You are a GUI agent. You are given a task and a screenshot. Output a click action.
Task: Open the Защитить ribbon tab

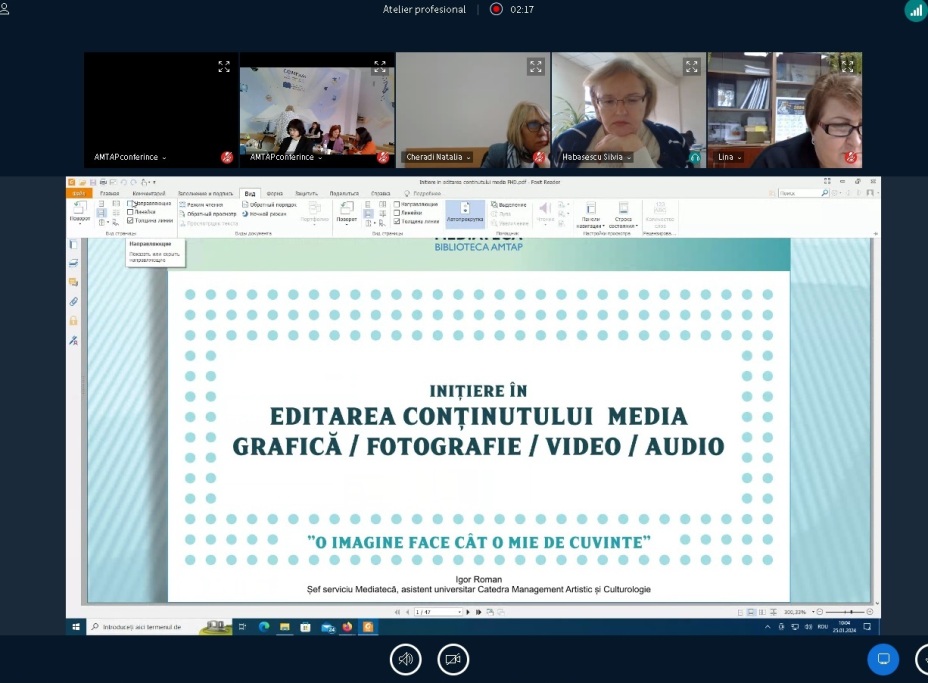click(306, 194)
